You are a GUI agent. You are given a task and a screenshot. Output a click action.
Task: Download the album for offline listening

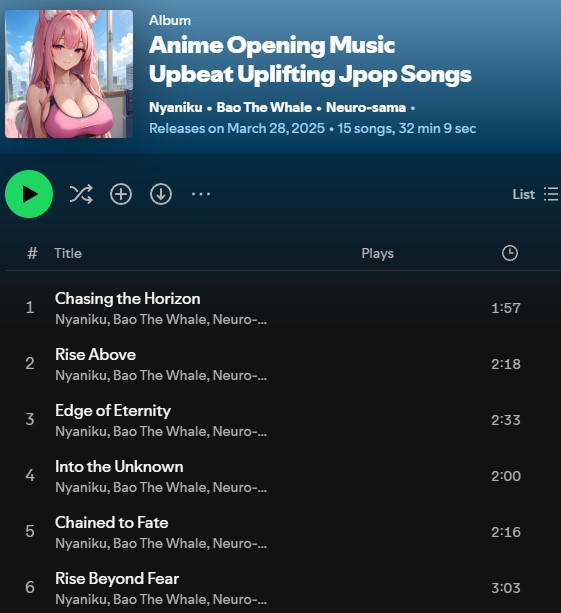(161, 194)
